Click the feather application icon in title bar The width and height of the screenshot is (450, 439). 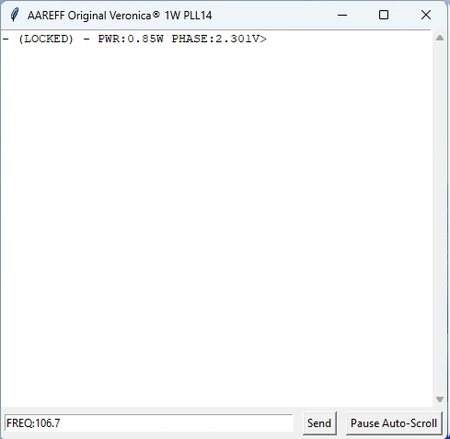[x=14, y=15]
